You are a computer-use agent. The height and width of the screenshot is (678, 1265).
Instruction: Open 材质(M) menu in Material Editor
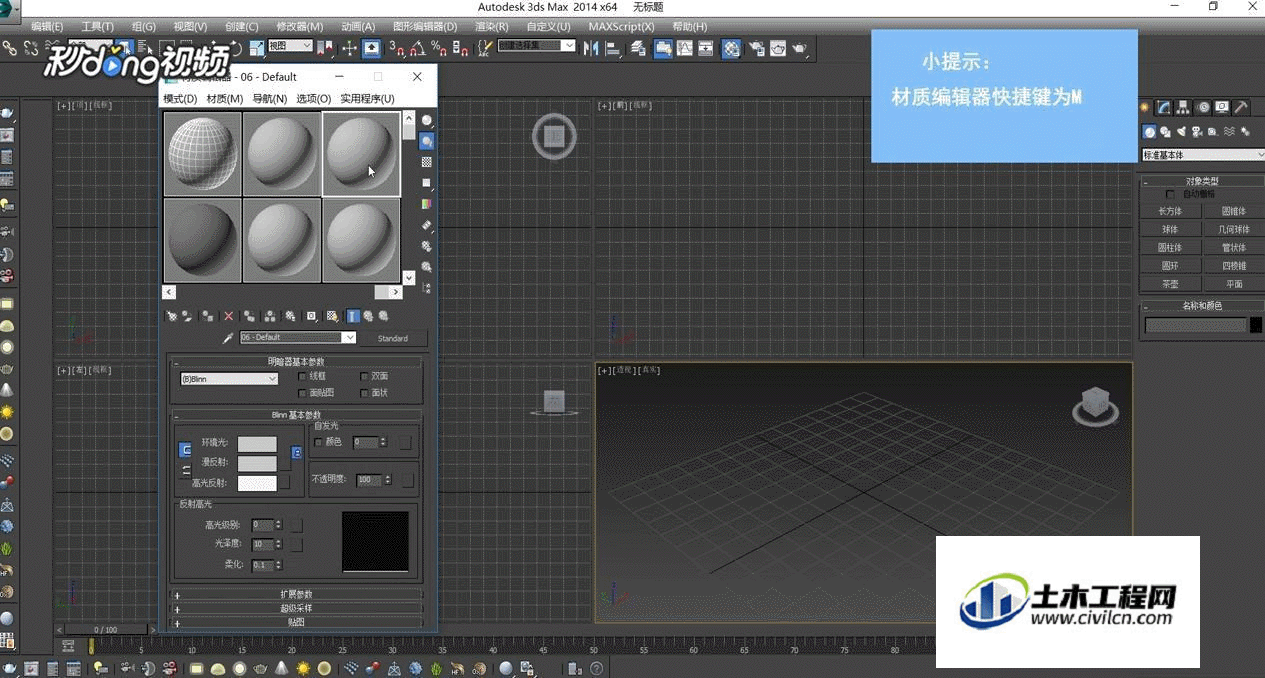point(225,99)
